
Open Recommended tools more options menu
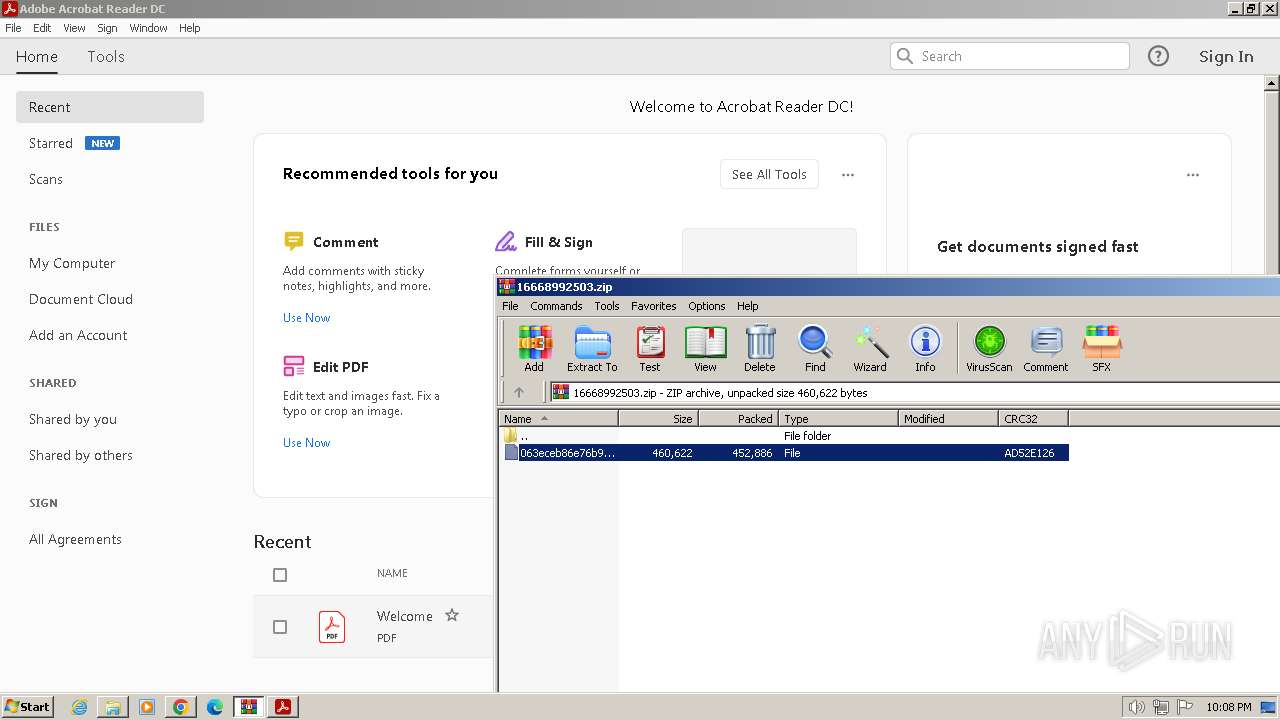pyautogui.click(x=848, y=175)
